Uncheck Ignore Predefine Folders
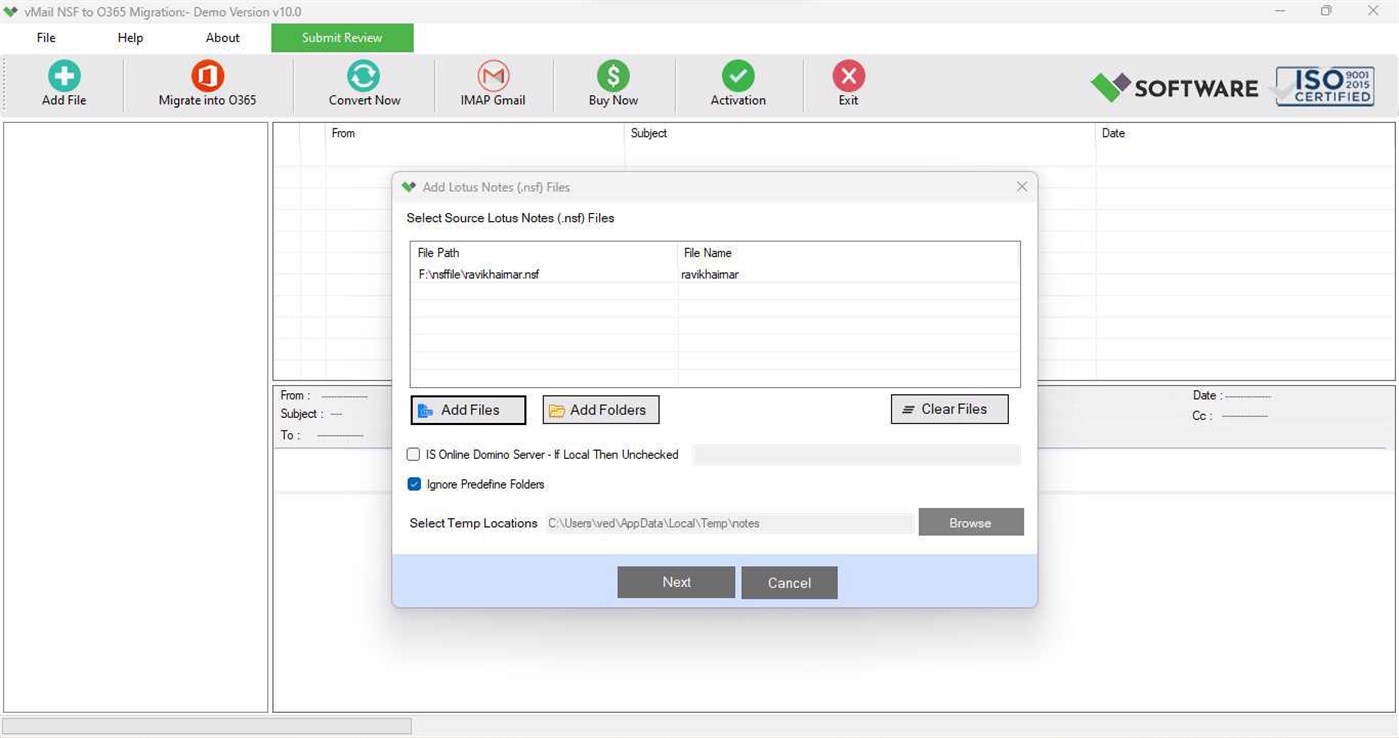The image size is (1399, 738). pos(414,484)
